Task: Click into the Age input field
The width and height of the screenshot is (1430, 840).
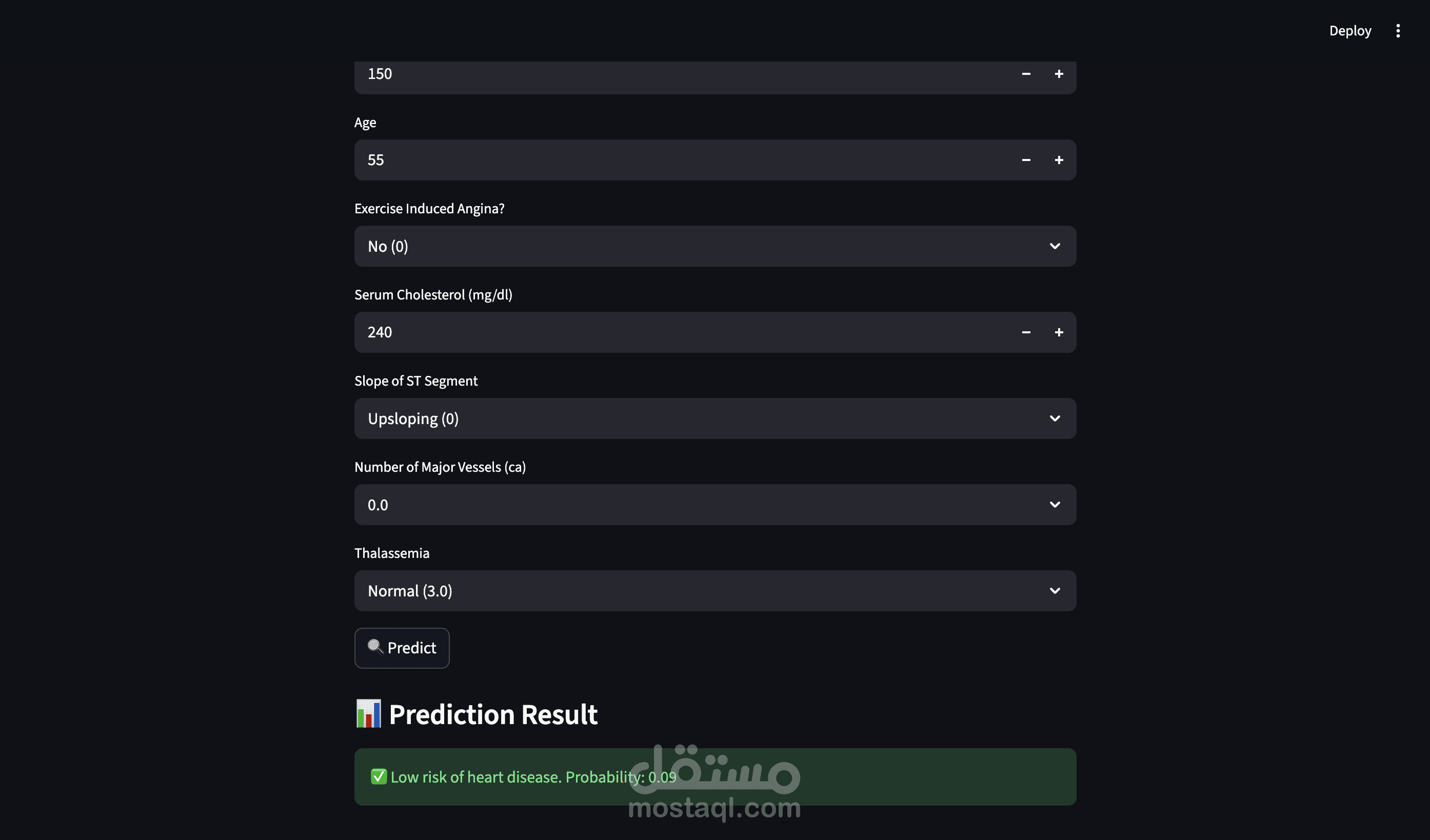Action: pos(681,160)
